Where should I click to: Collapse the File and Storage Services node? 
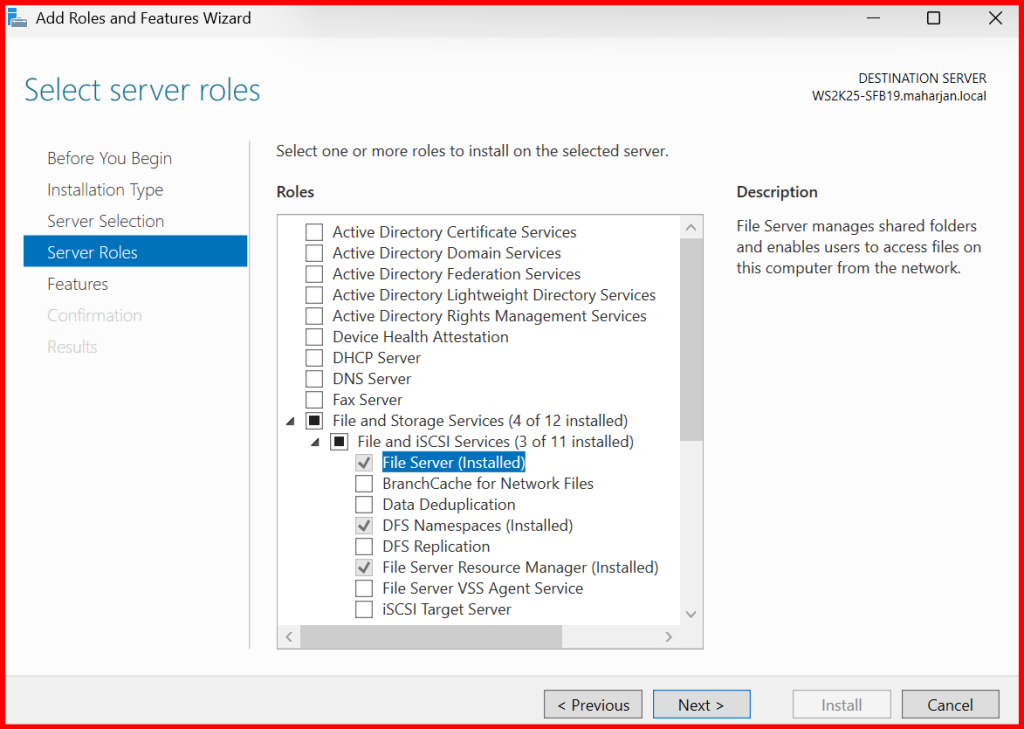click(x=290, y=421)
